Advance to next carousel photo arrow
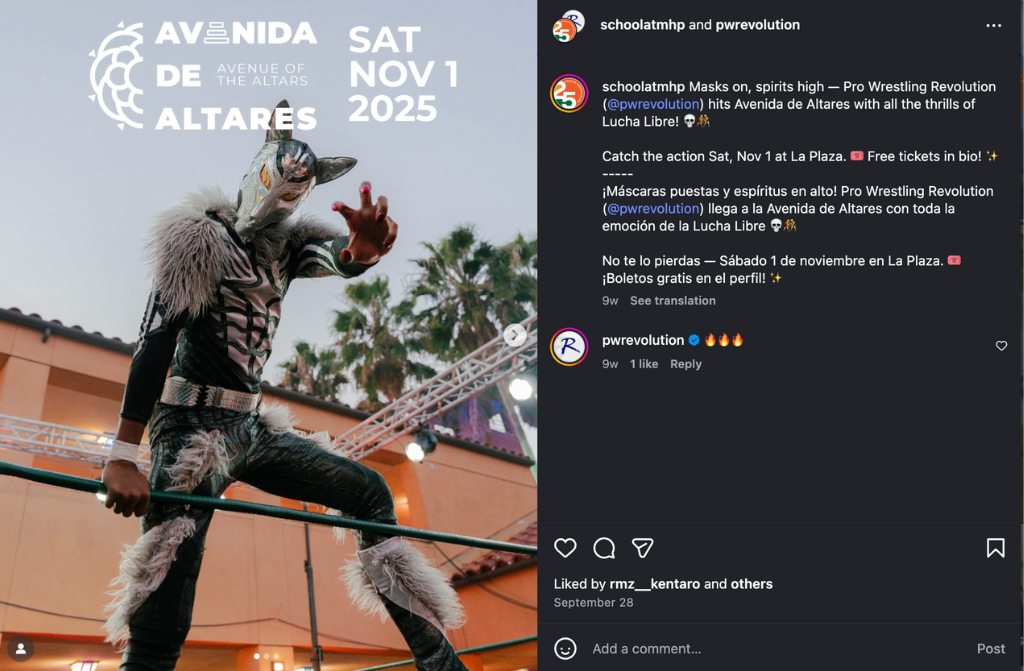The image size is (1024, 671). tap(515, 335)
